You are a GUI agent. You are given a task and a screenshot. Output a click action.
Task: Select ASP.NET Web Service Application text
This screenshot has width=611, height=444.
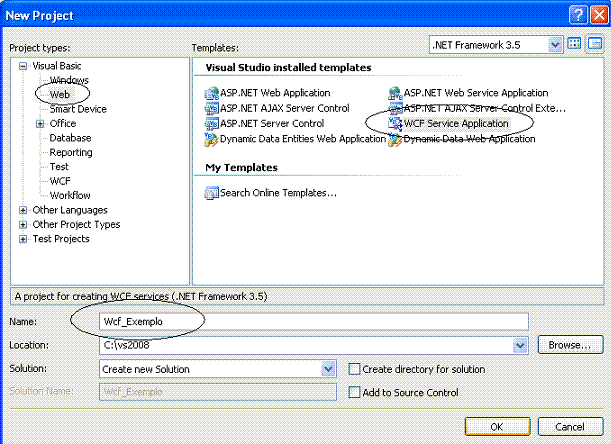click(x=476, y=93)
